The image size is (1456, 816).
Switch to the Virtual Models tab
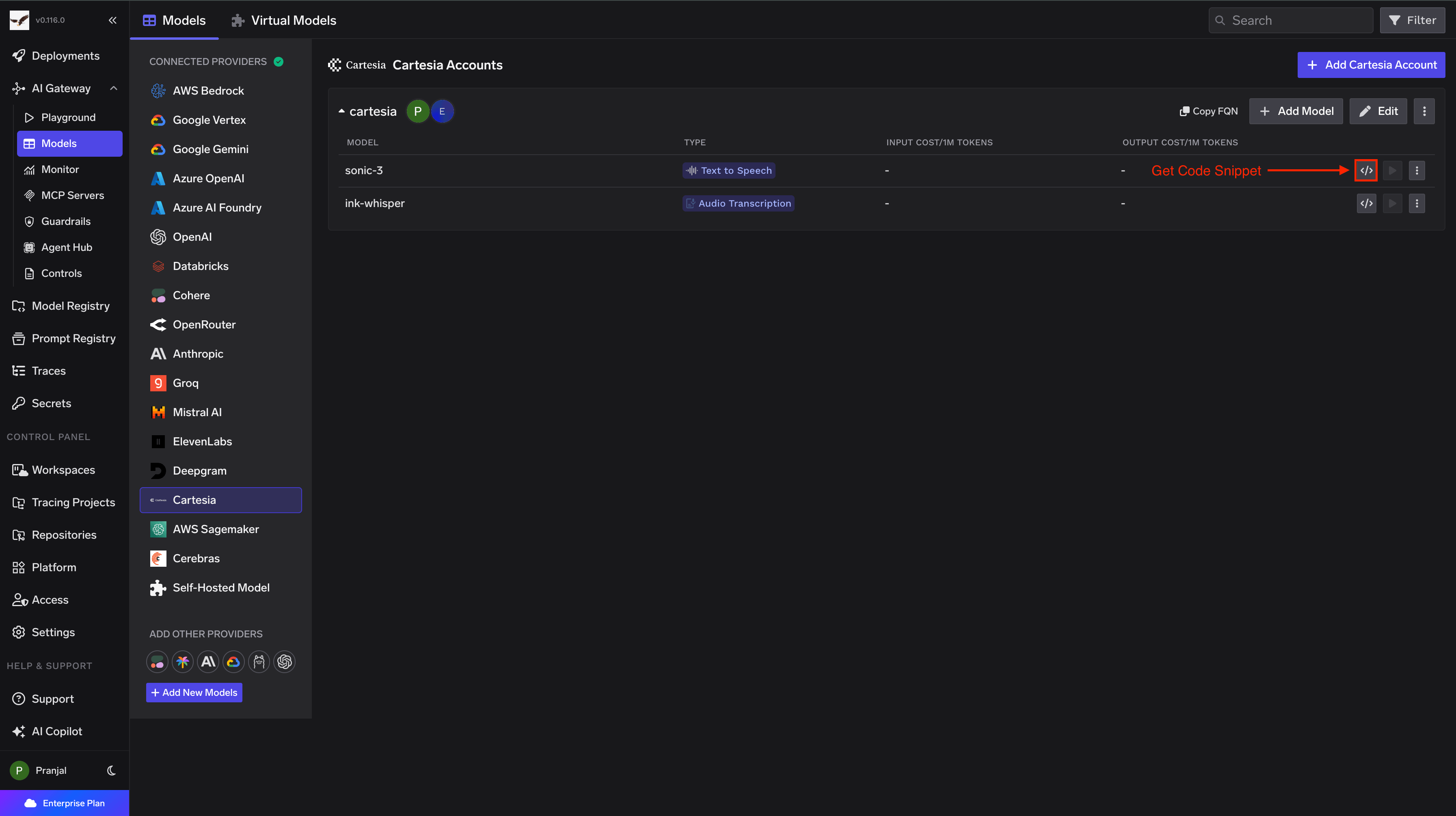(x=293, y=20)
